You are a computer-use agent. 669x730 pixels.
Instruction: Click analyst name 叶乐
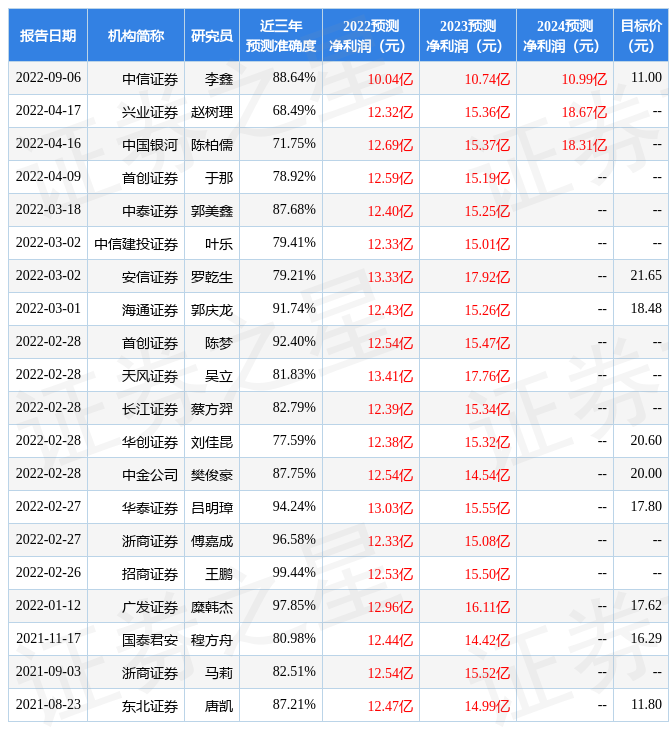219,244
